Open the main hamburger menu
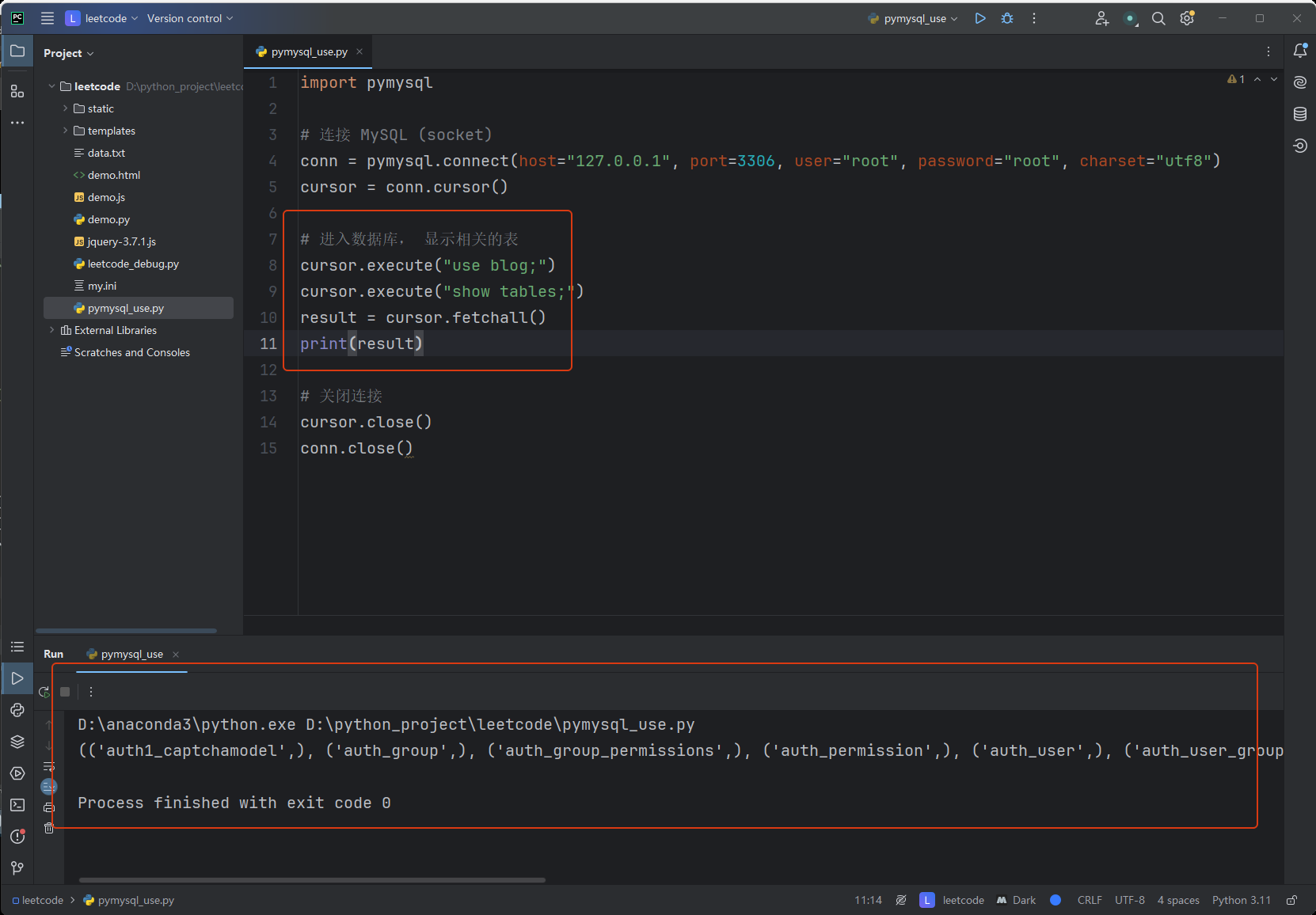The image size is (1316, 915). point(48,18)
